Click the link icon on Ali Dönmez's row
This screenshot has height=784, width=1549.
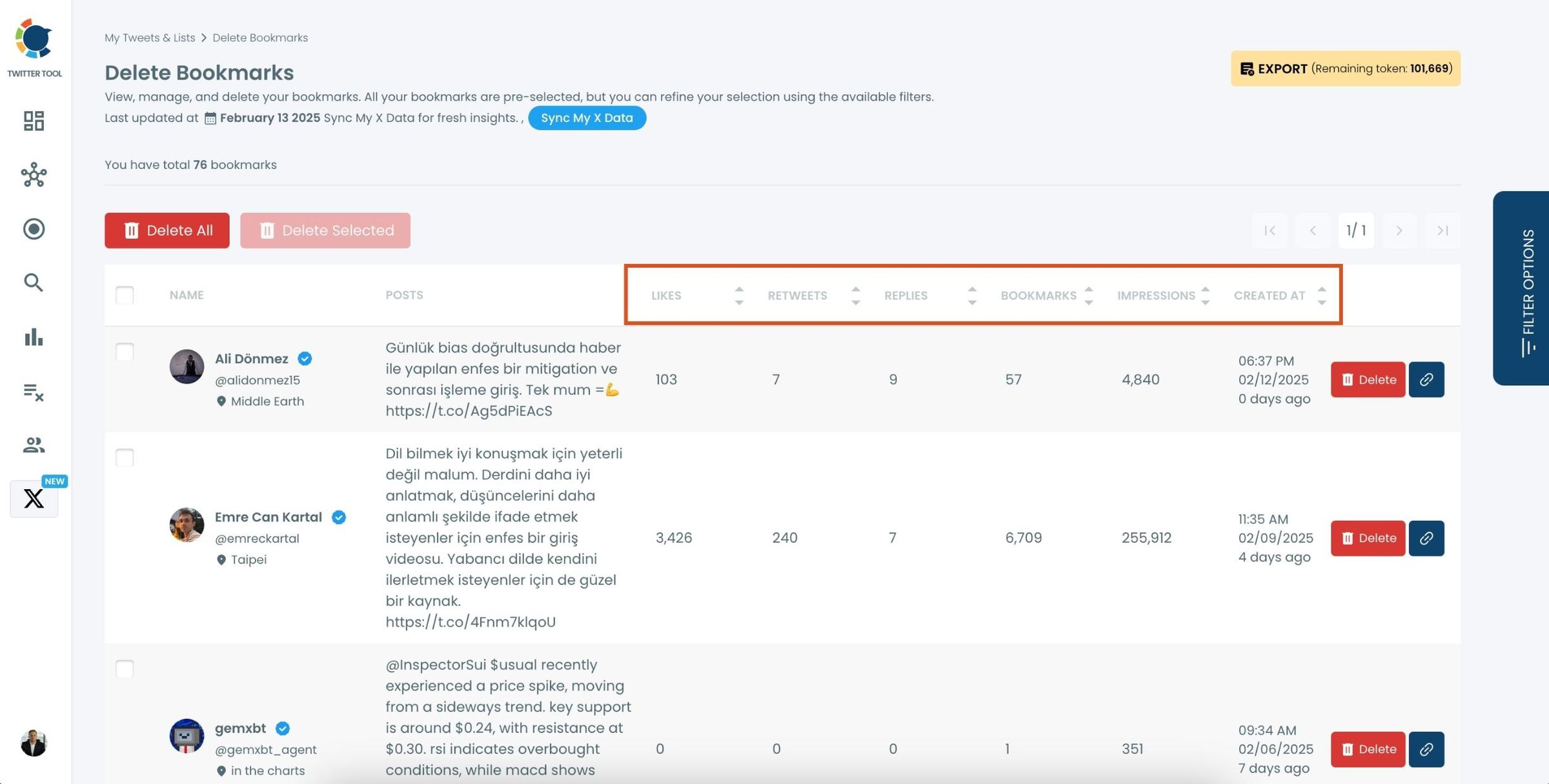tap(1426, 379)
